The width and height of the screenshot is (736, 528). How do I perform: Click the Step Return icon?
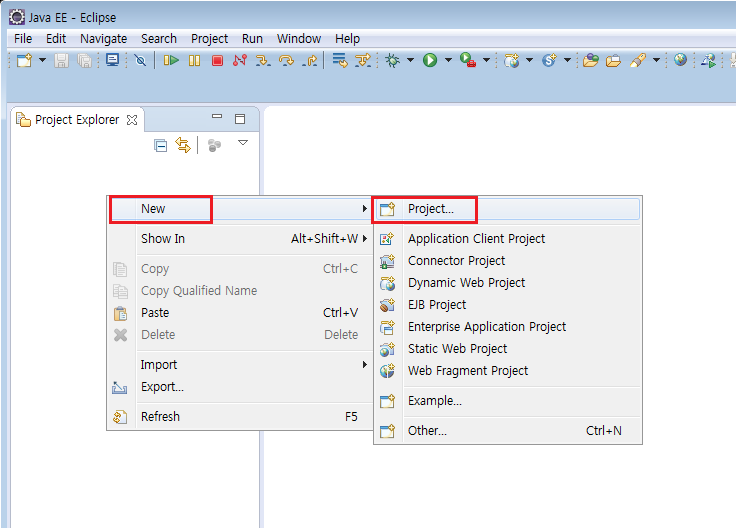click(309, 61)
